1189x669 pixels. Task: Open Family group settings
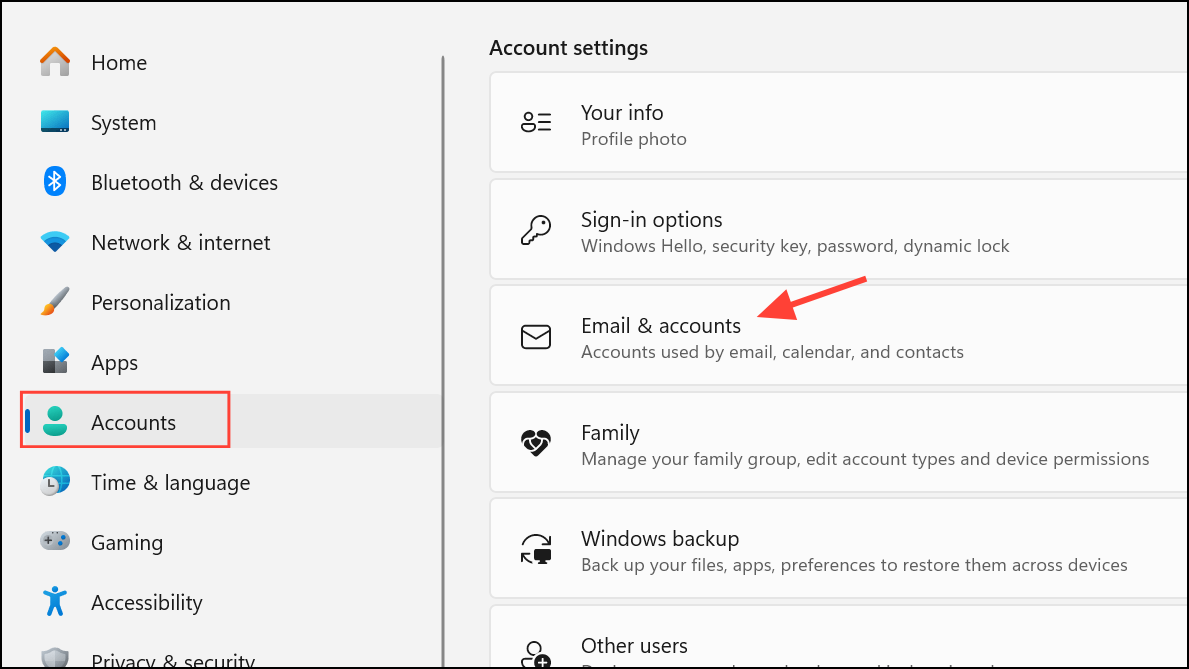(x=839, y=442)
